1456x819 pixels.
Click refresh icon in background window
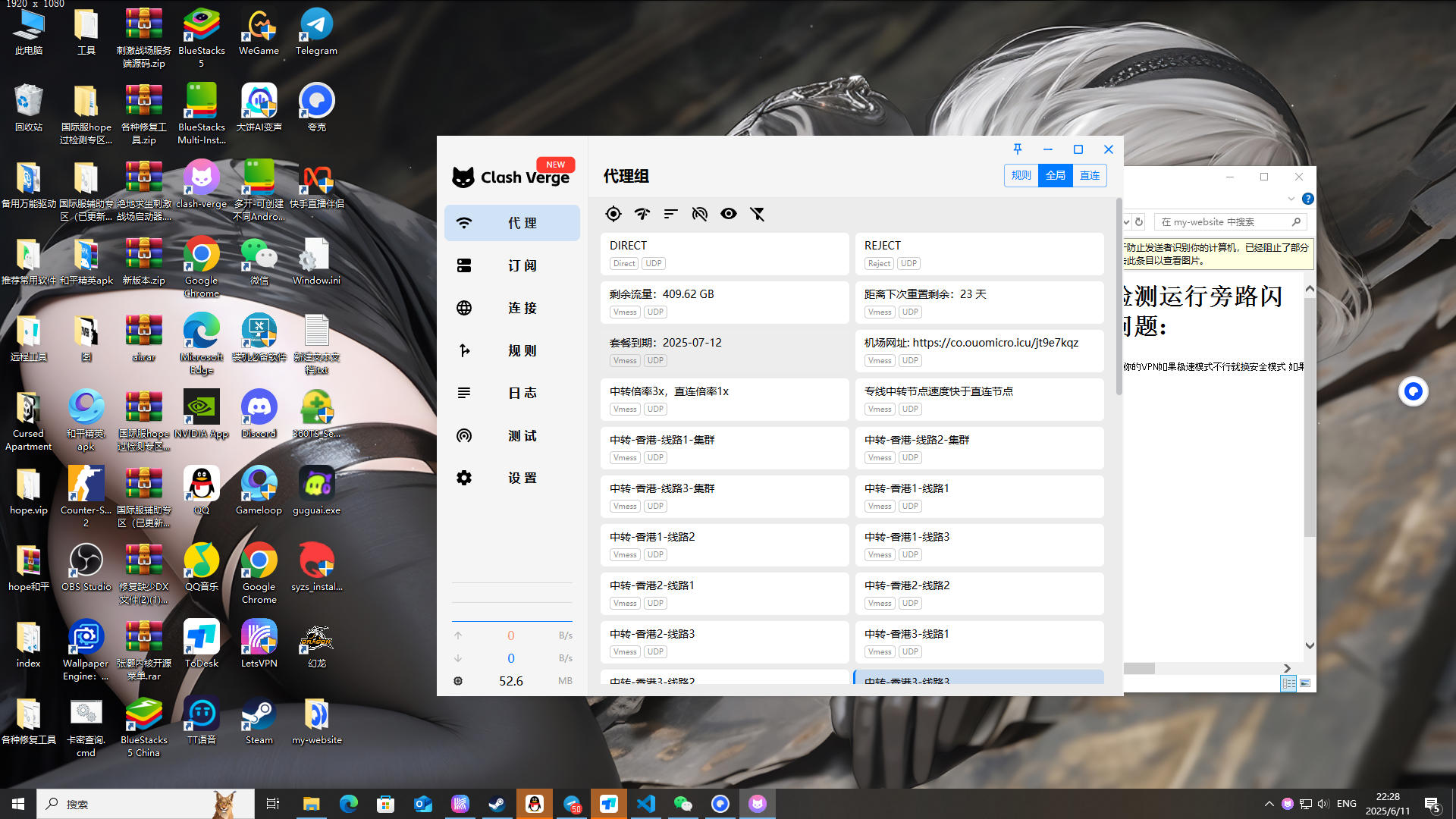pyautogui.click(x=1139, y=222)
